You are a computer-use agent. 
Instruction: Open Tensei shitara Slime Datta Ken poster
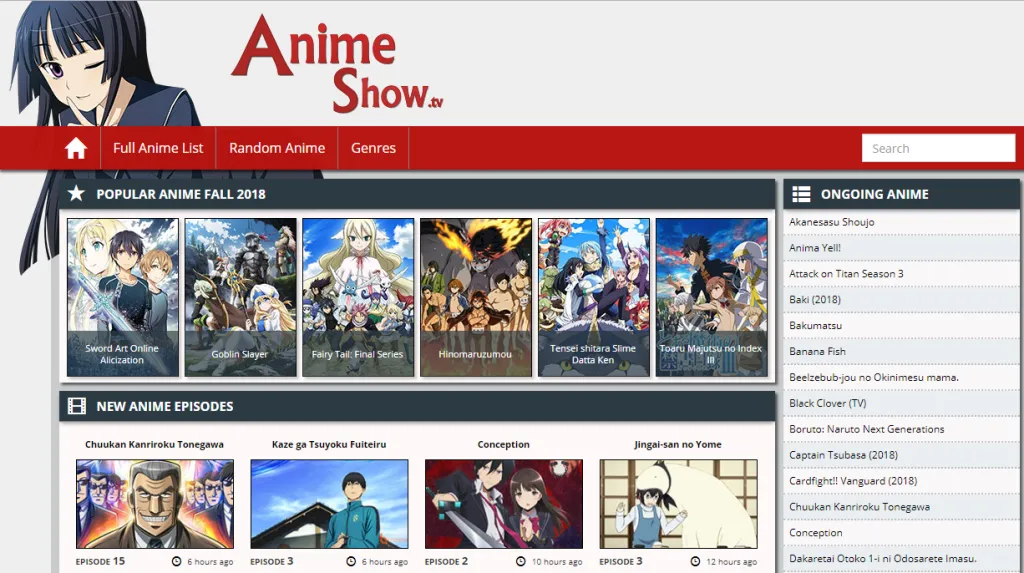594,297
